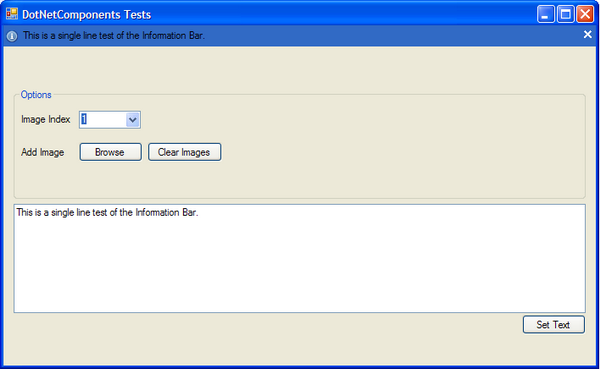Viewport: 600px width, 369px height.
Task: Click the Image Index label
Action: click(46, 119)
